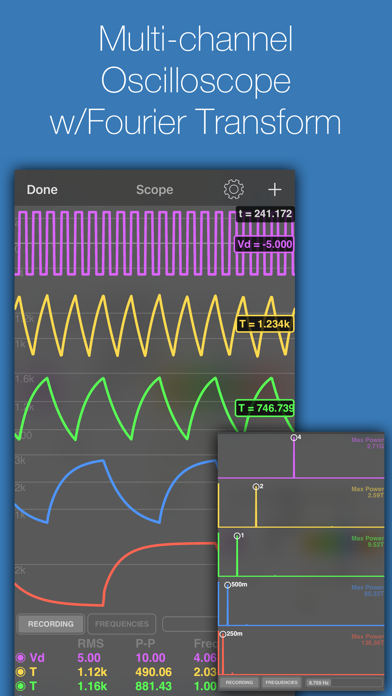Click FREQUENCIES button in Fourier overlay
392x696 pixels.
tap(281, 682)
